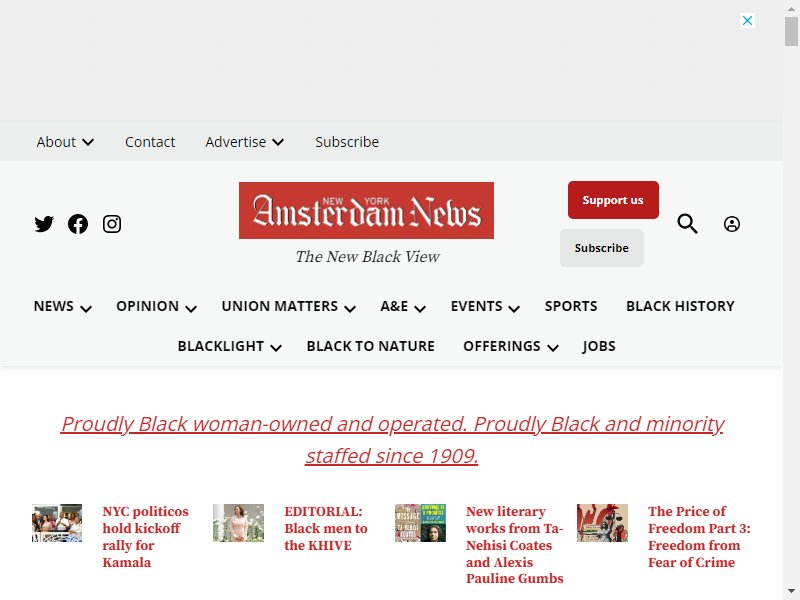Open the Instagram social link icon

coord(112,224)
